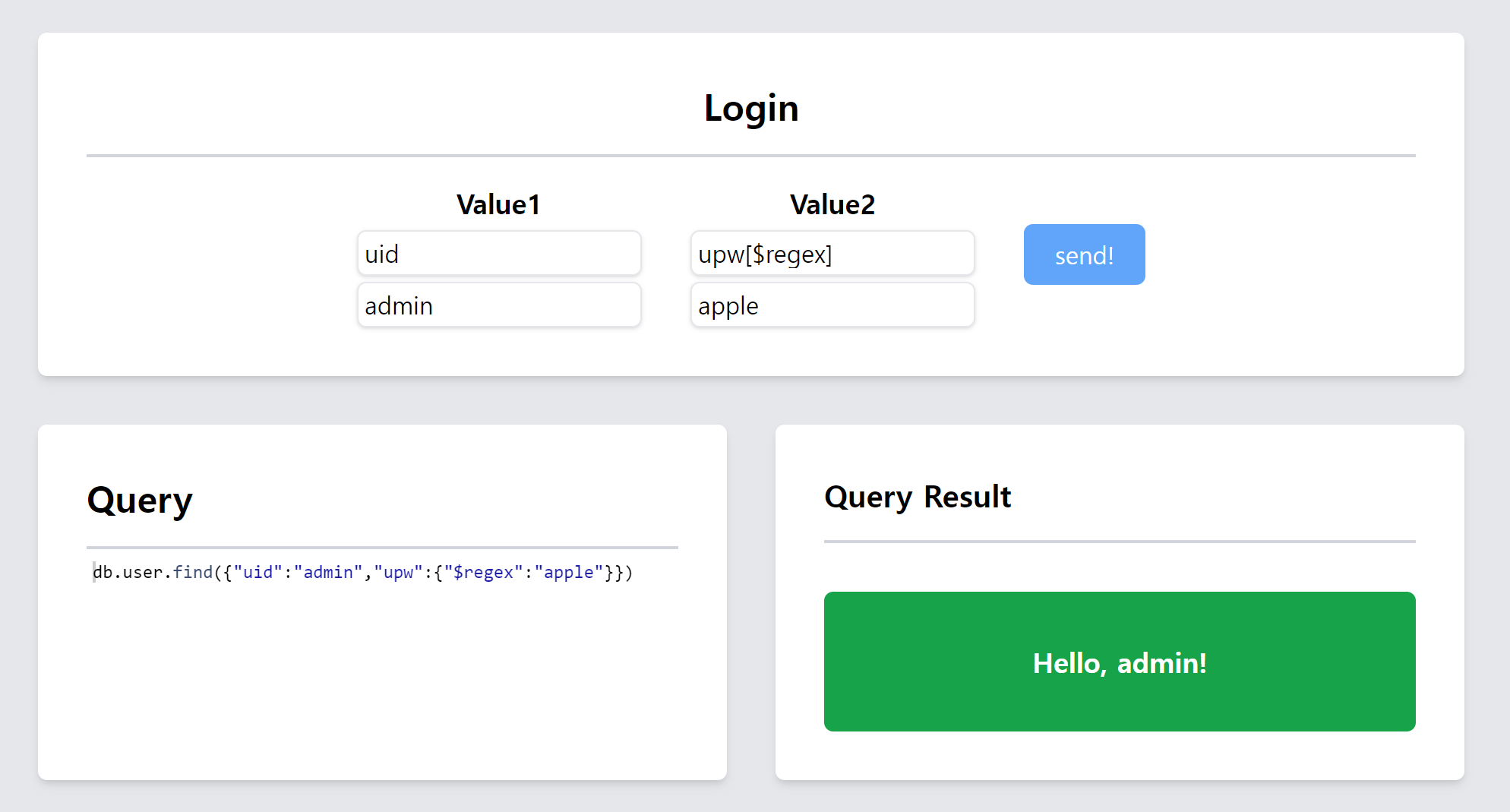This screenshot has width=1510, height=812.
Task: Click the "upw" string in the query
Action: coord(398,572)
